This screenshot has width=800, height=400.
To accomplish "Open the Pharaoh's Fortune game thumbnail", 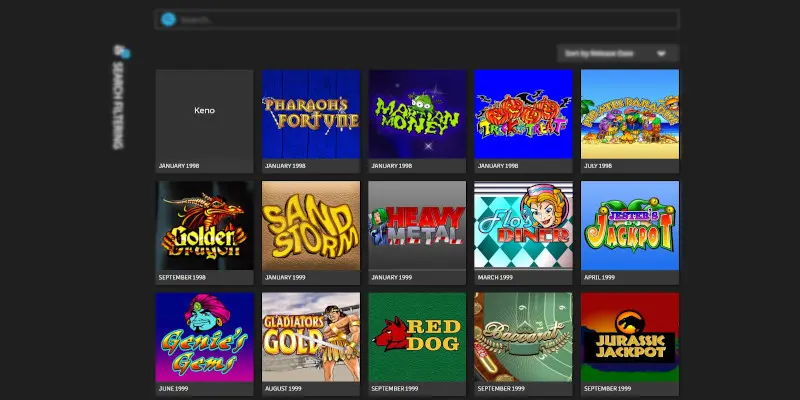I will (311, 114).
